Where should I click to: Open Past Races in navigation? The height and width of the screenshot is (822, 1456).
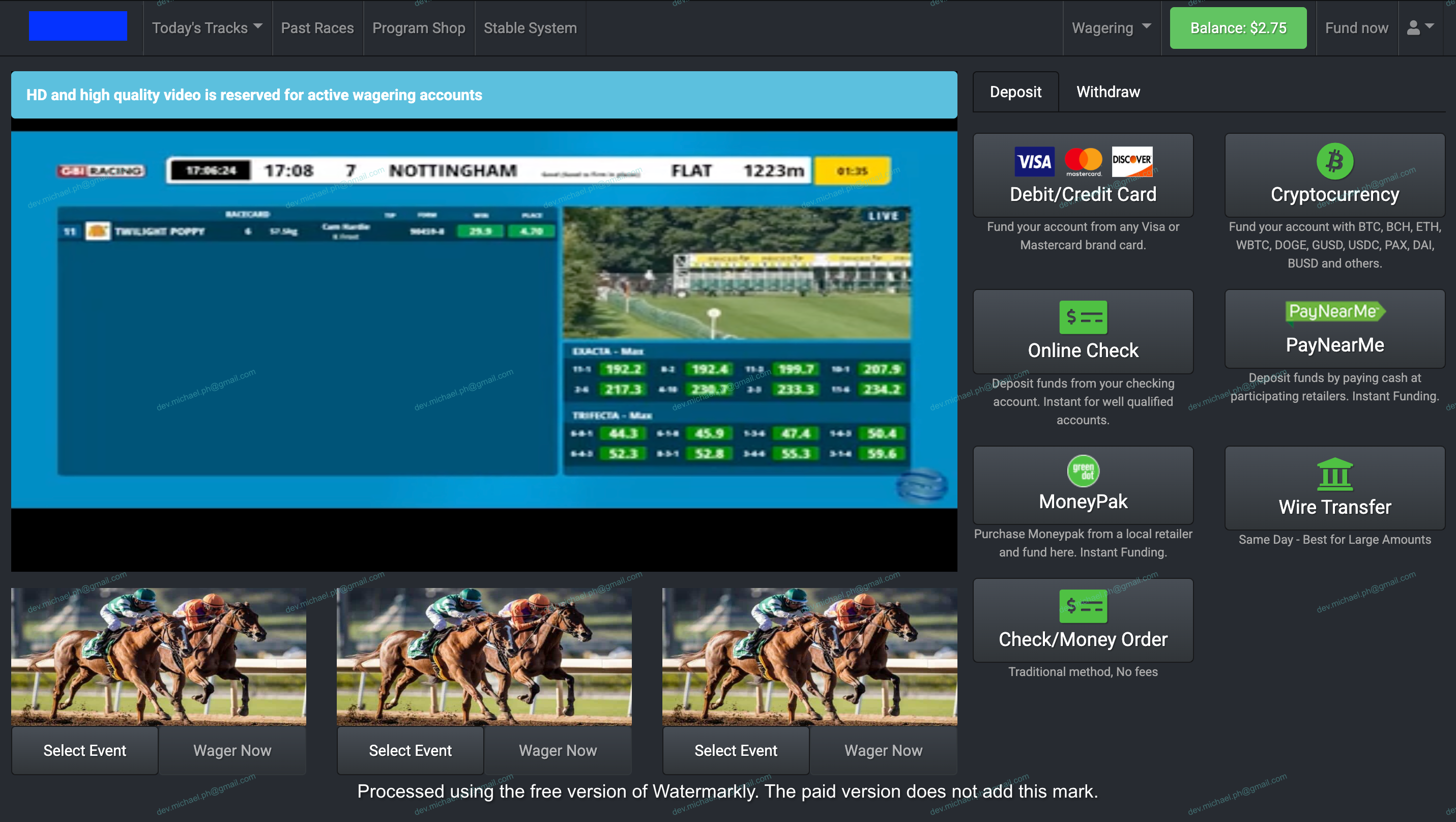(317, 27)
